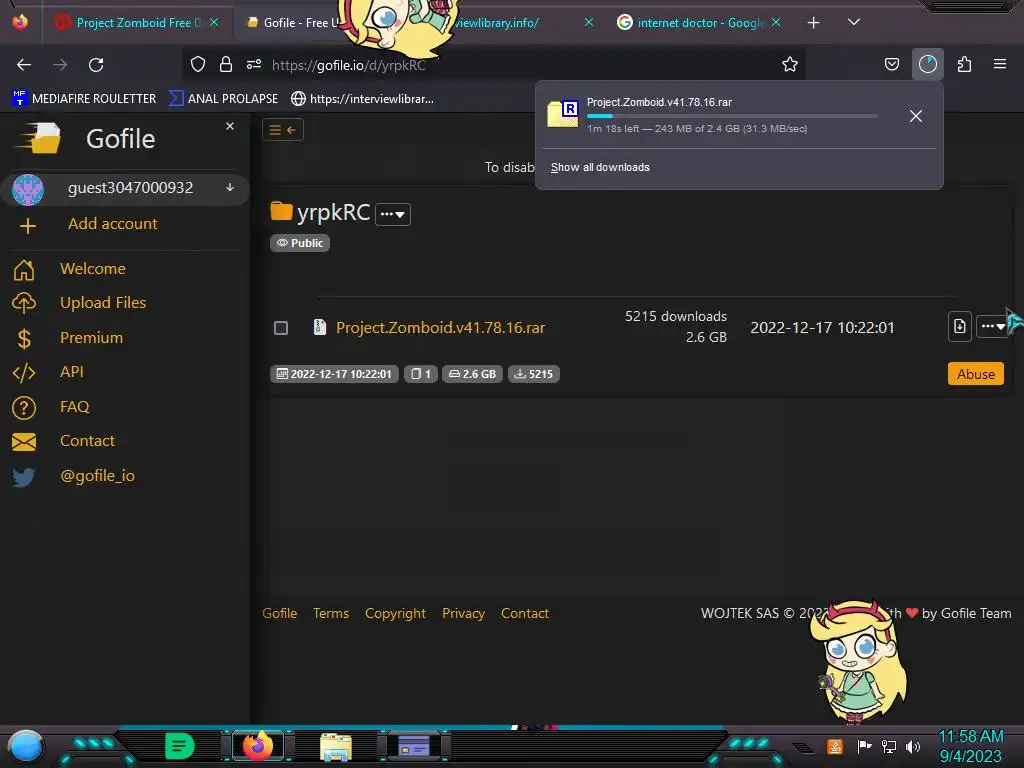The height and width of the screenshot is (768, 1024).
Task: Open the tracking protection shield icon
Action: tap(198, 64)
